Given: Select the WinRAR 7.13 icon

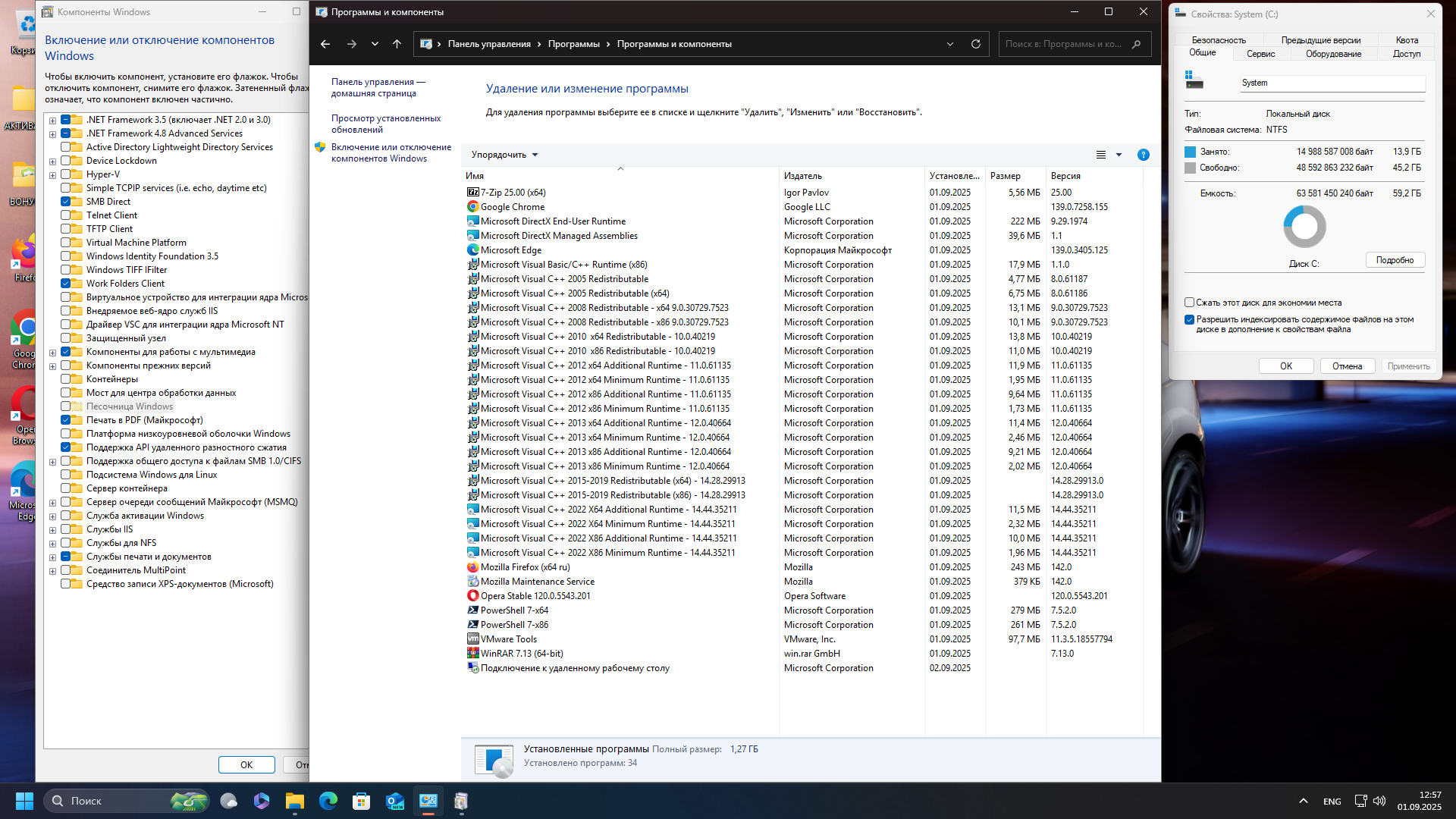Looking at the screenshot, I should coord(472,654).
